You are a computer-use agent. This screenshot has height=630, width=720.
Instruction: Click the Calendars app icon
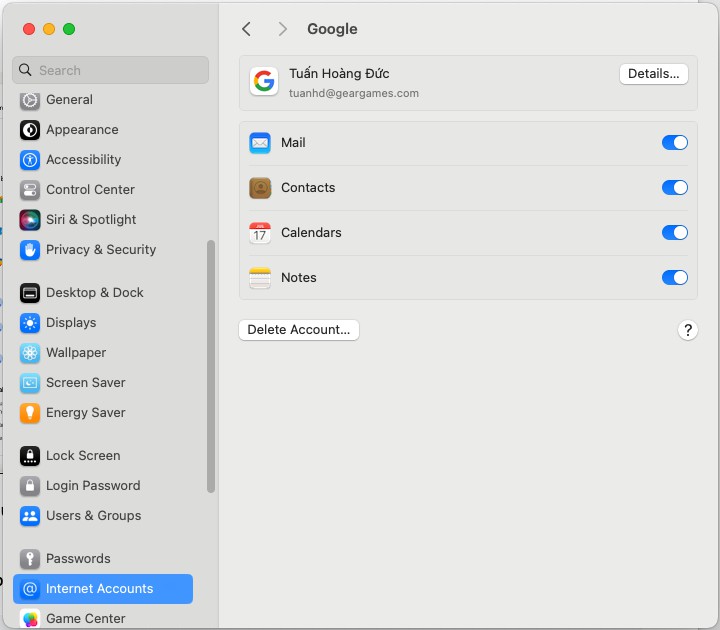tap(260, 233)
